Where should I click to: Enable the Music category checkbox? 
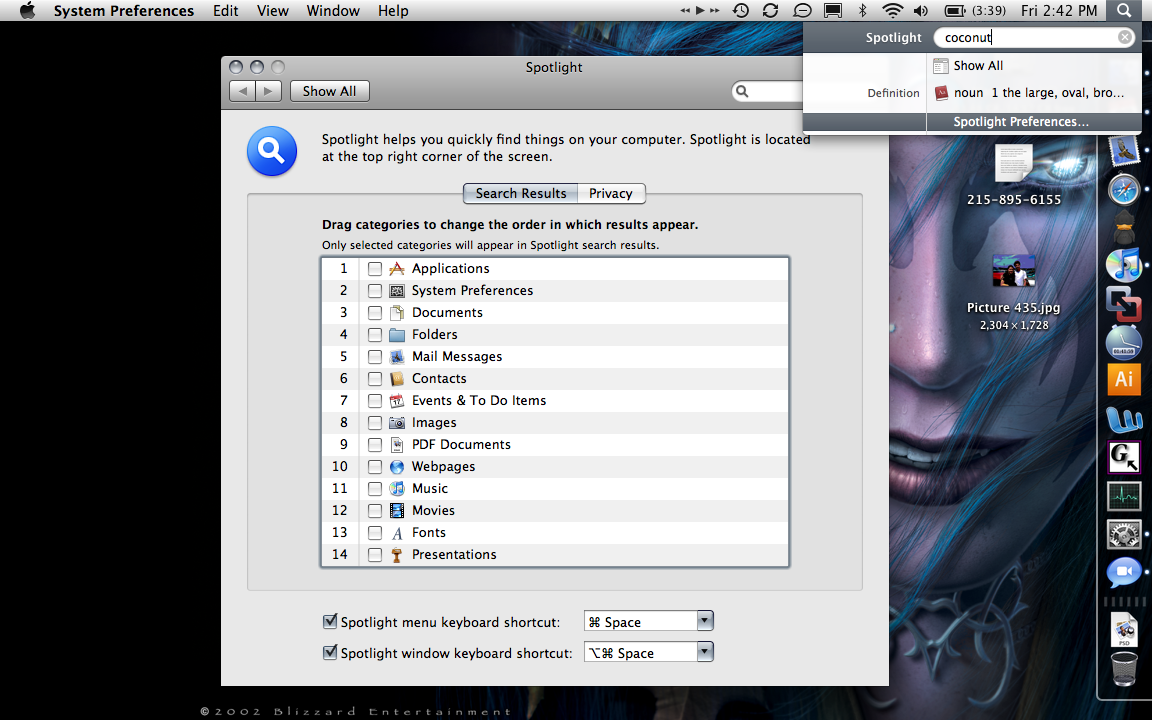375,489
